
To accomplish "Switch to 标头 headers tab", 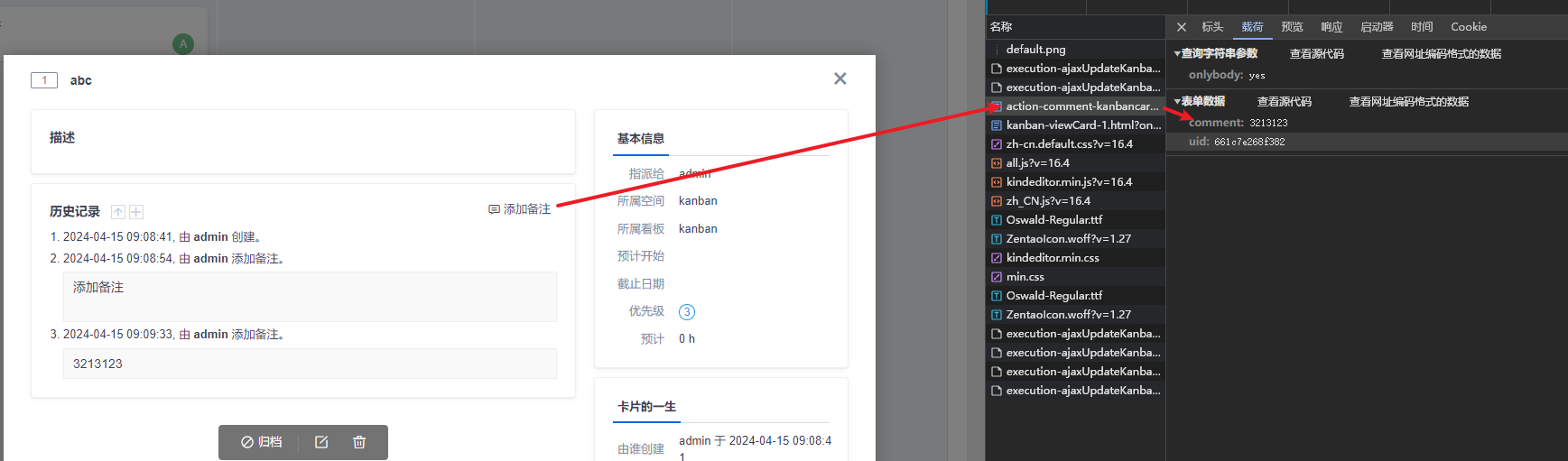I will [1212, 27].
